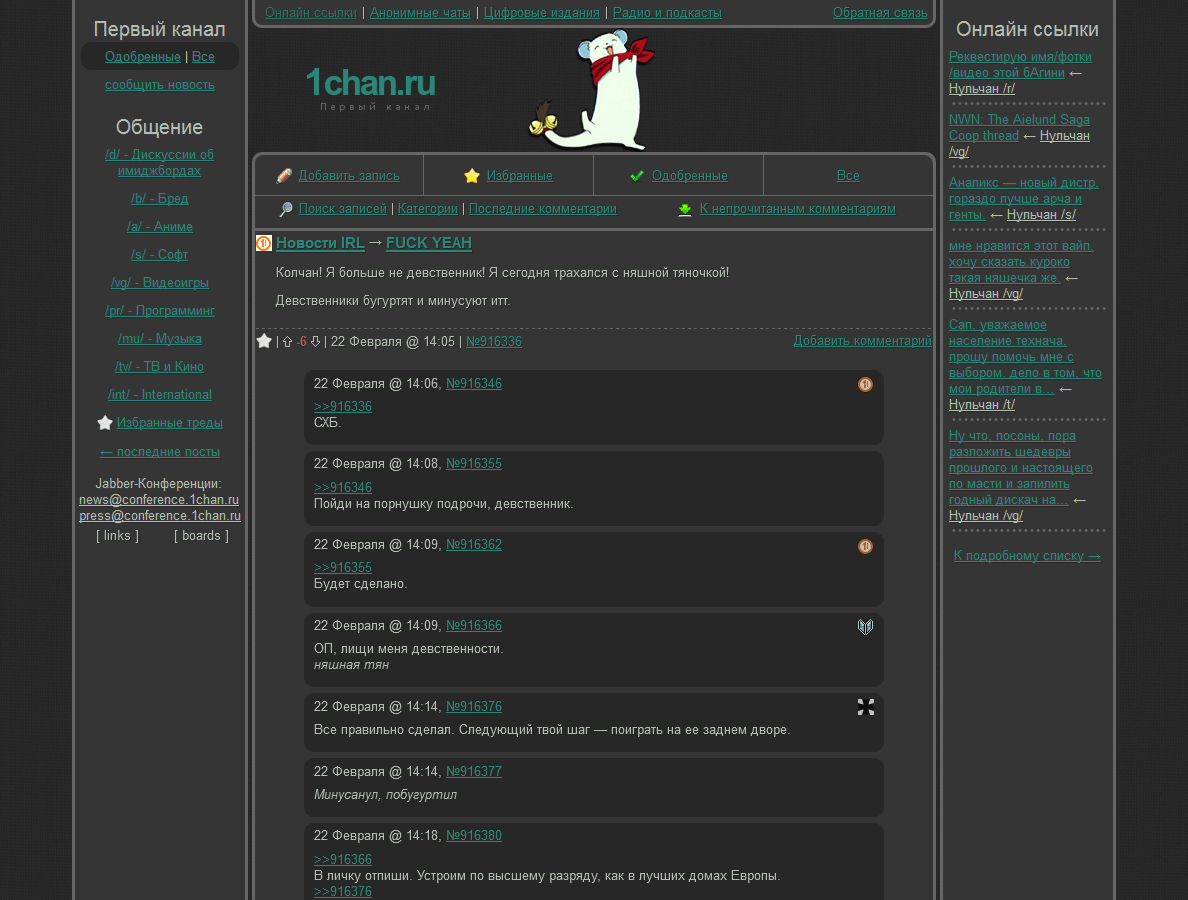Viewport: 1188px width, 900px height.
Task: Open the /int/ - International board
Action: coord(160,395)
